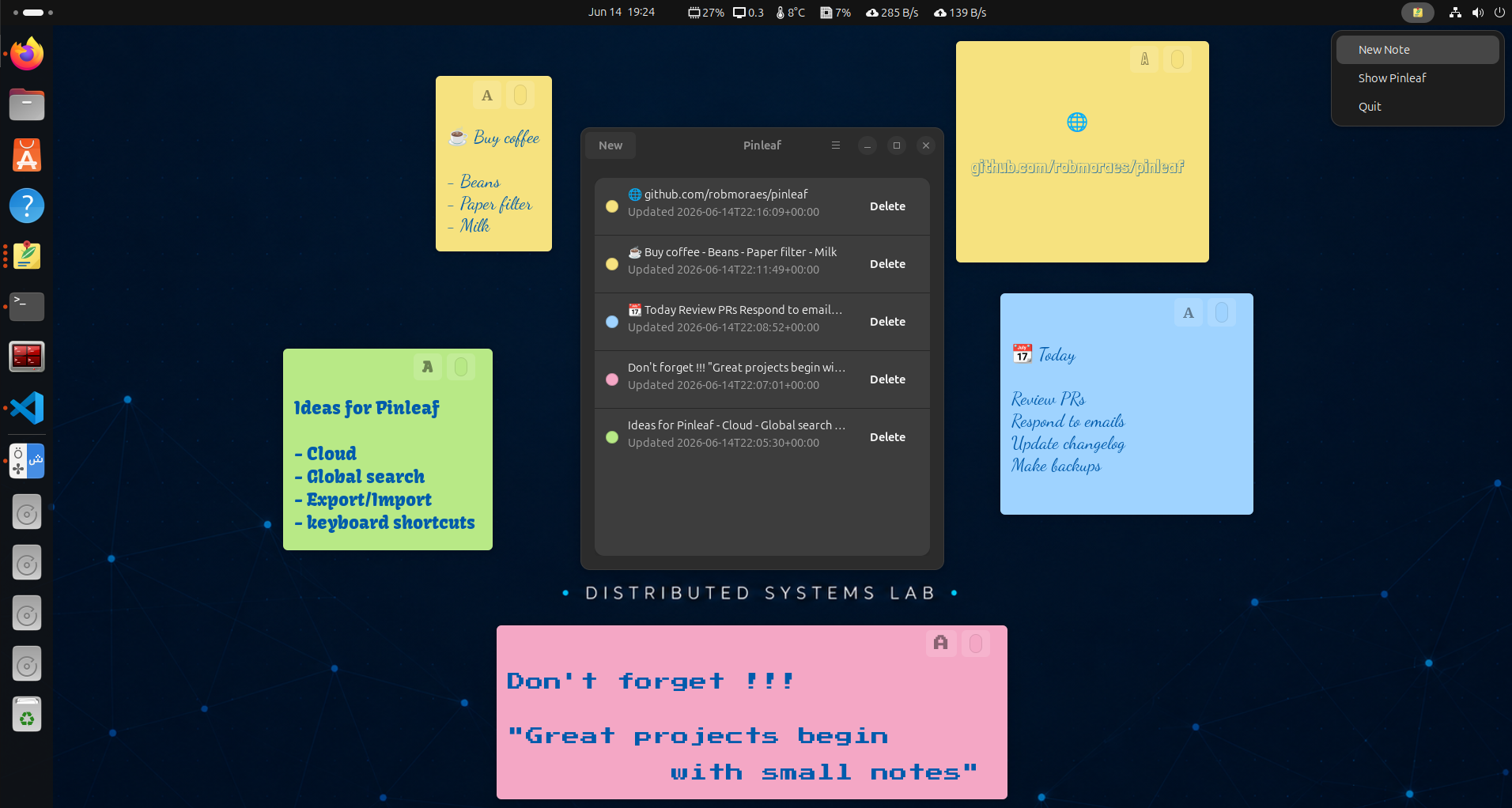The width and height of the screenshot is (1512, 808).
Task: Open the Pinleaf hamburger menu
Action: 836,145
